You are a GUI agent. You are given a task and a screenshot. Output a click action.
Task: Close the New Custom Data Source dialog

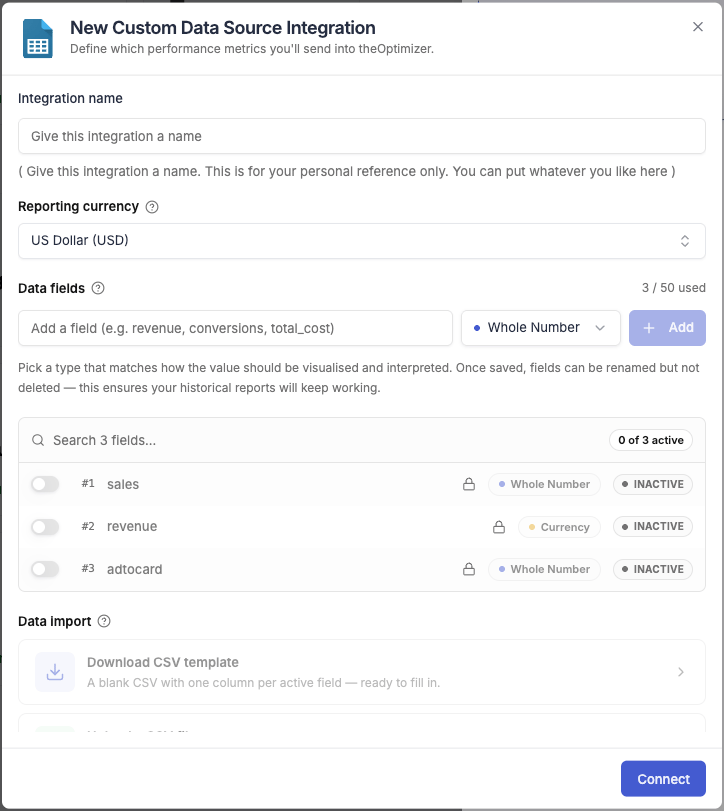(x=698, y=27)
